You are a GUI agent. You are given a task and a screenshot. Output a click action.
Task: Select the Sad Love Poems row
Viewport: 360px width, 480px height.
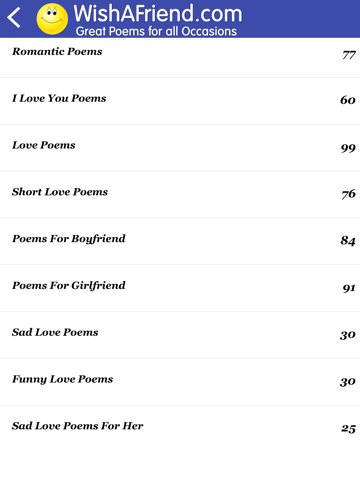[180, 335]
